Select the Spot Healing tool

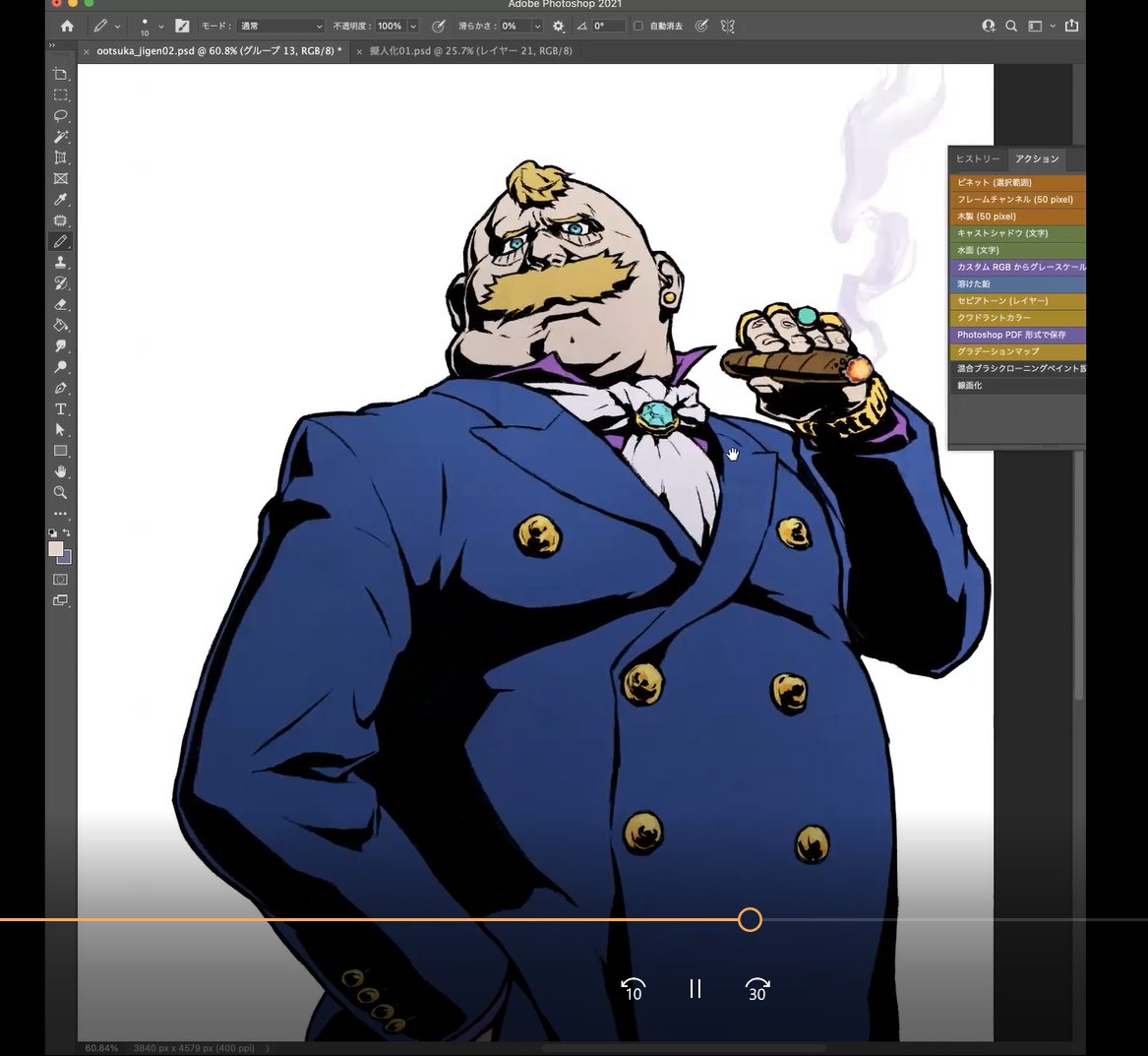tap(61, 220)
